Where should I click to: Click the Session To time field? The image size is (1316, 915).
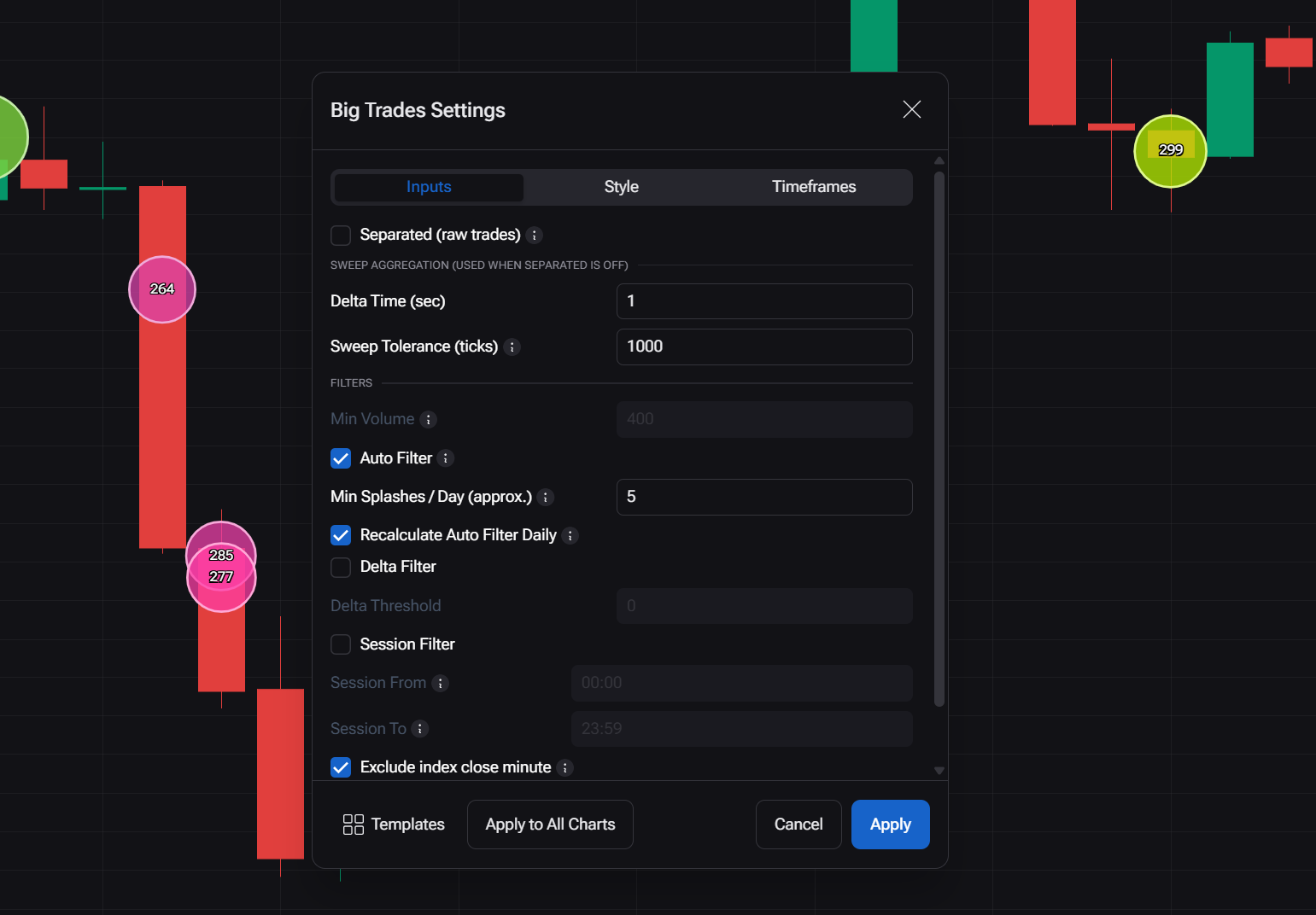pyautogui.click(x=742, y=729)
